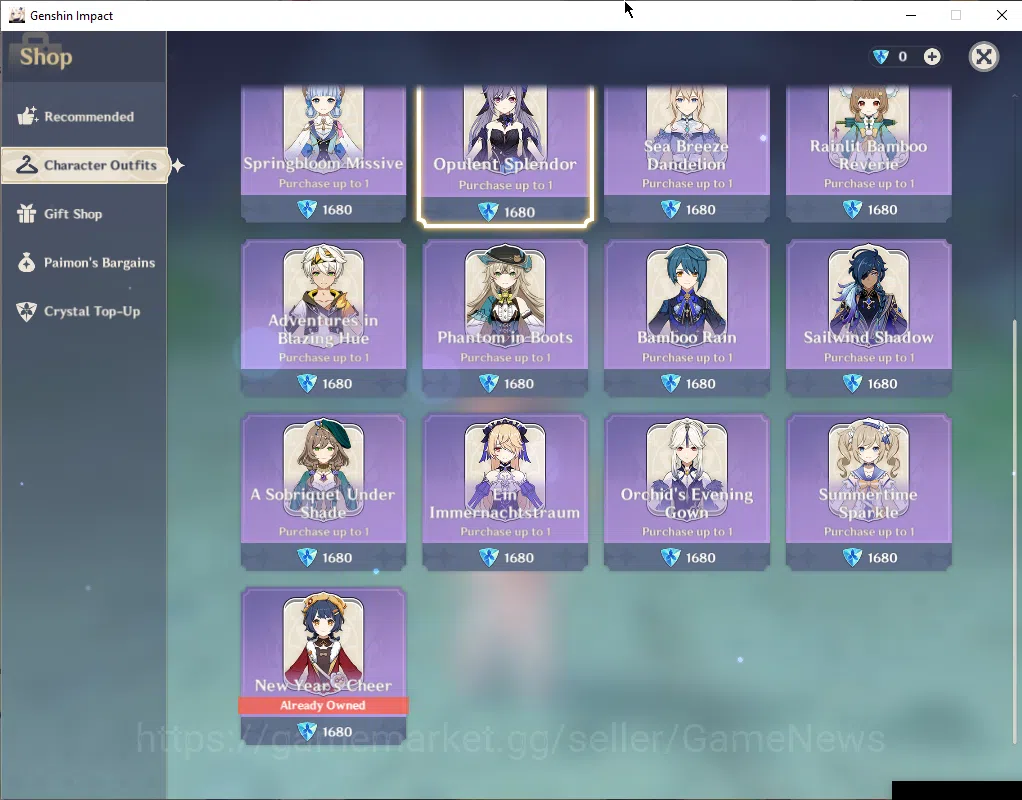Choose Adventures in Blazing Hue outfit

(323, 318)
